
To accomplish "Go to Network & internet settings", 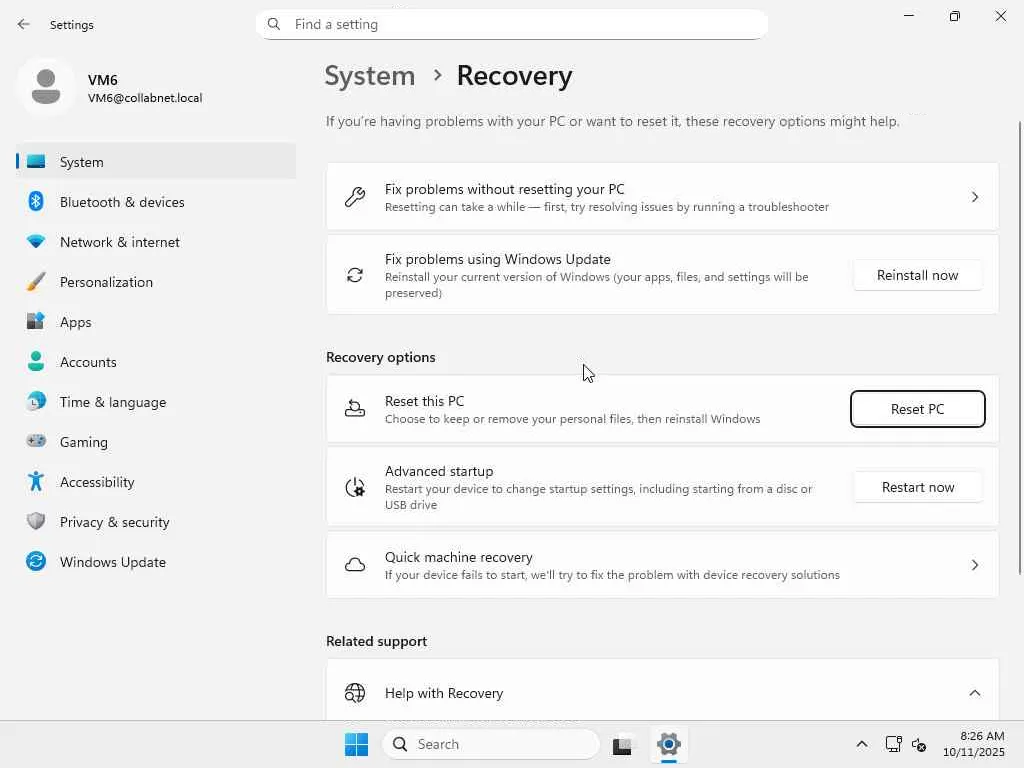I will coord(156,242).
